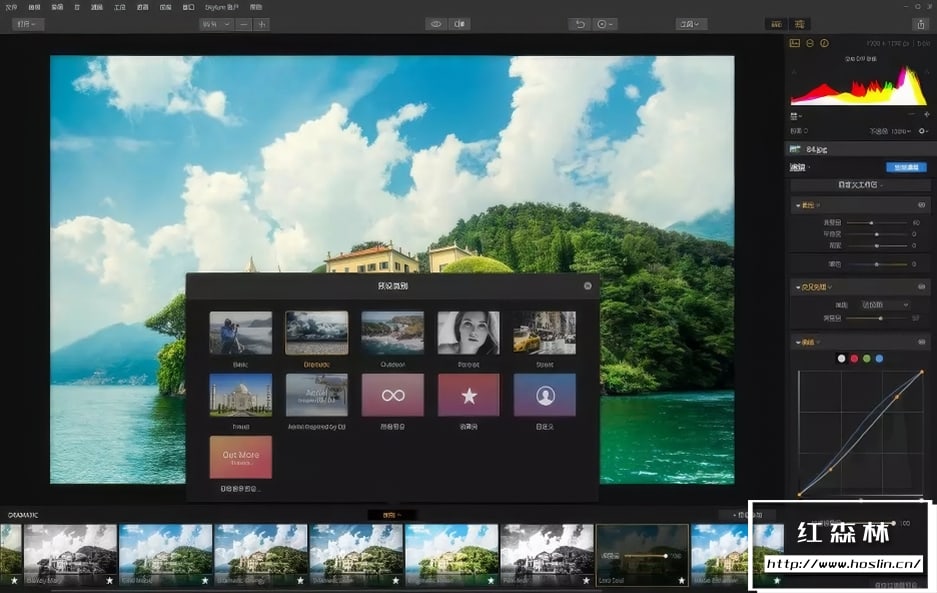The height and width of the screenshot is (593, 937).
Task: Choose the Outdoor preset category
Action: [x=393, y=333]
